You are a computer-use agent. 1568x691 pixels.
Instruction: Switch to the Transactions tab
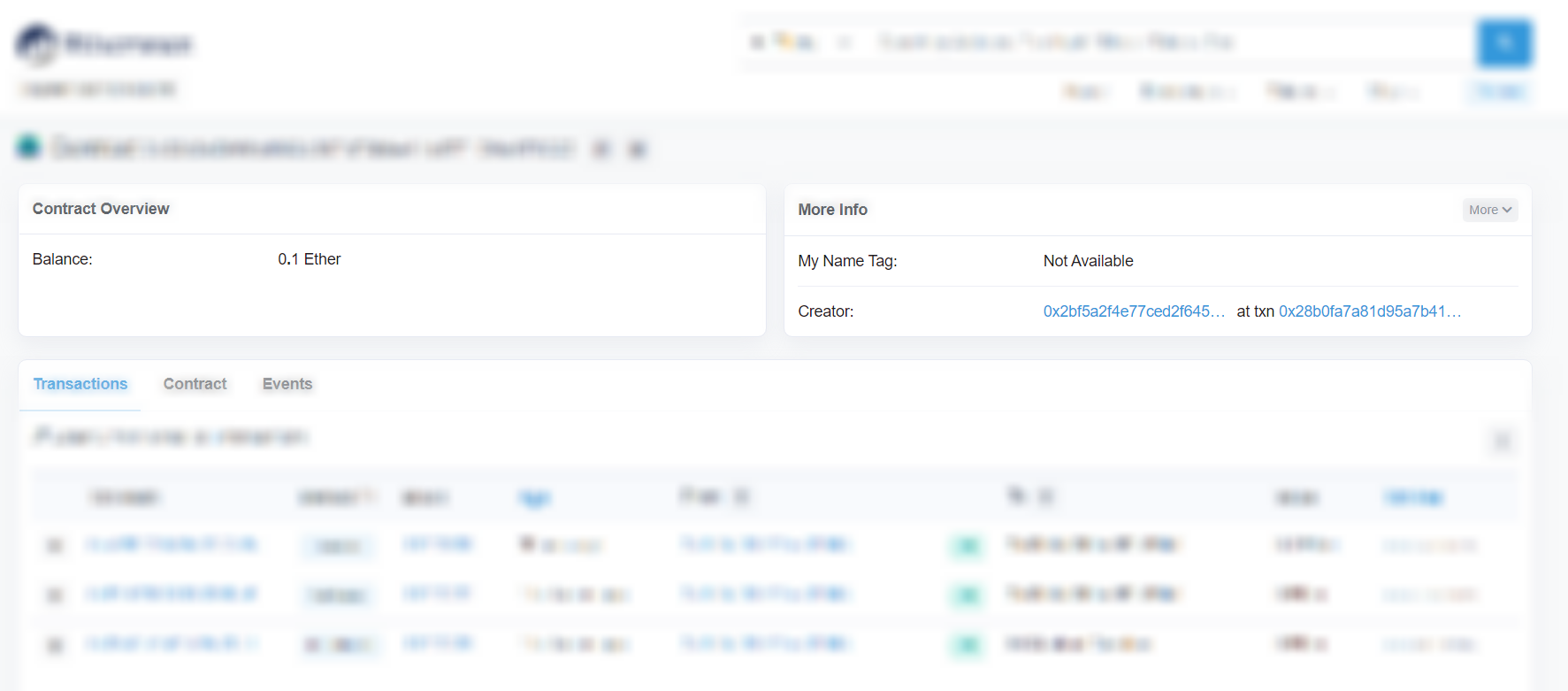[x=80, y=384]
